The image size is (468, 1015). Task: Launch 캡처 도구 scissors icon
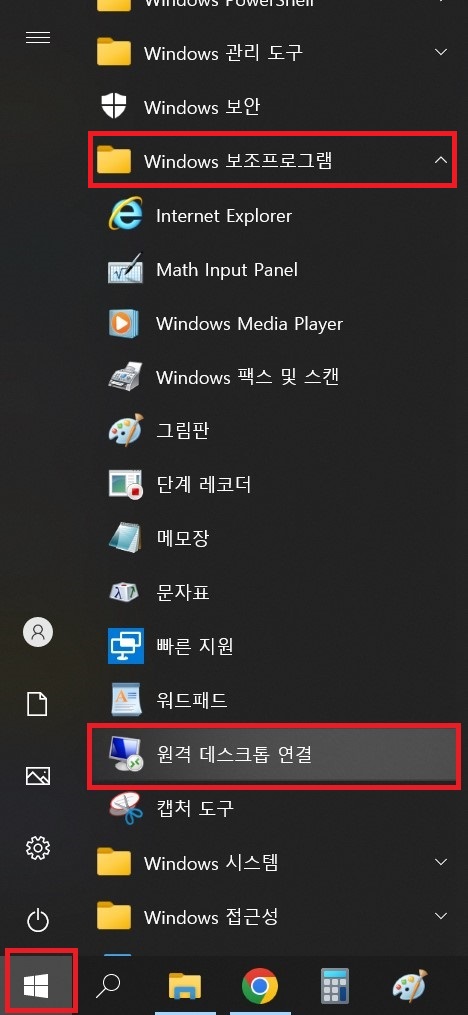point(126,807)
